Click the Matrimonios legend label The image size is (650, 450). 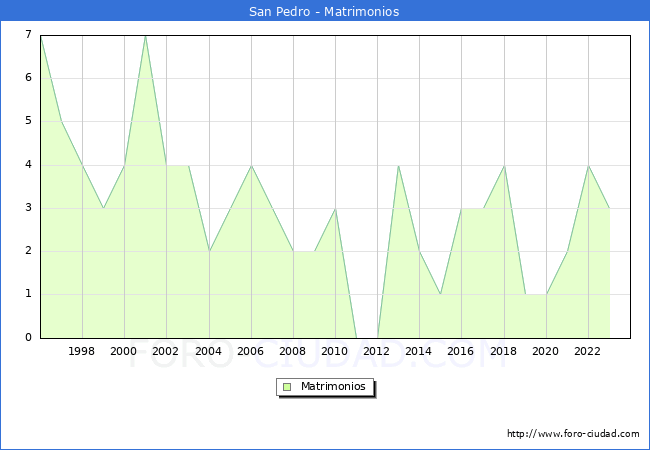(x=333, y=386)
